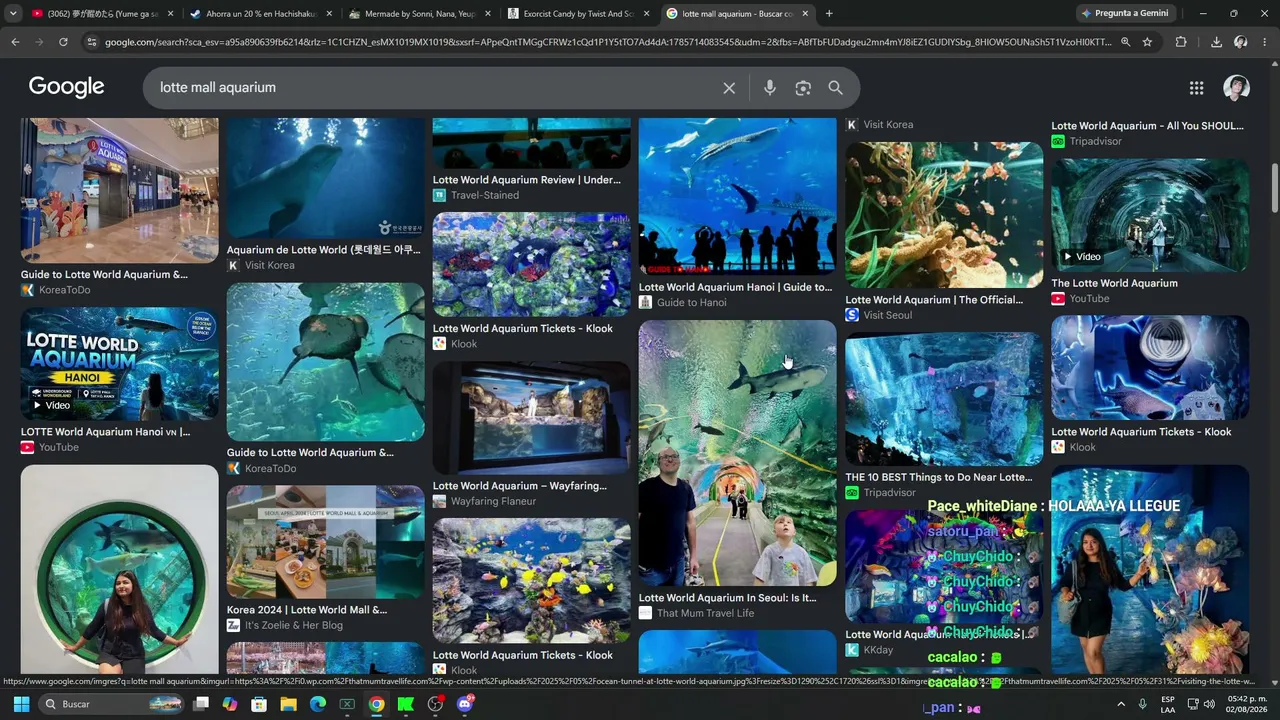The height and width of the screenshot is (720, 1280).
Task: Click the Google search text field
Action: (x=435, y=88)
